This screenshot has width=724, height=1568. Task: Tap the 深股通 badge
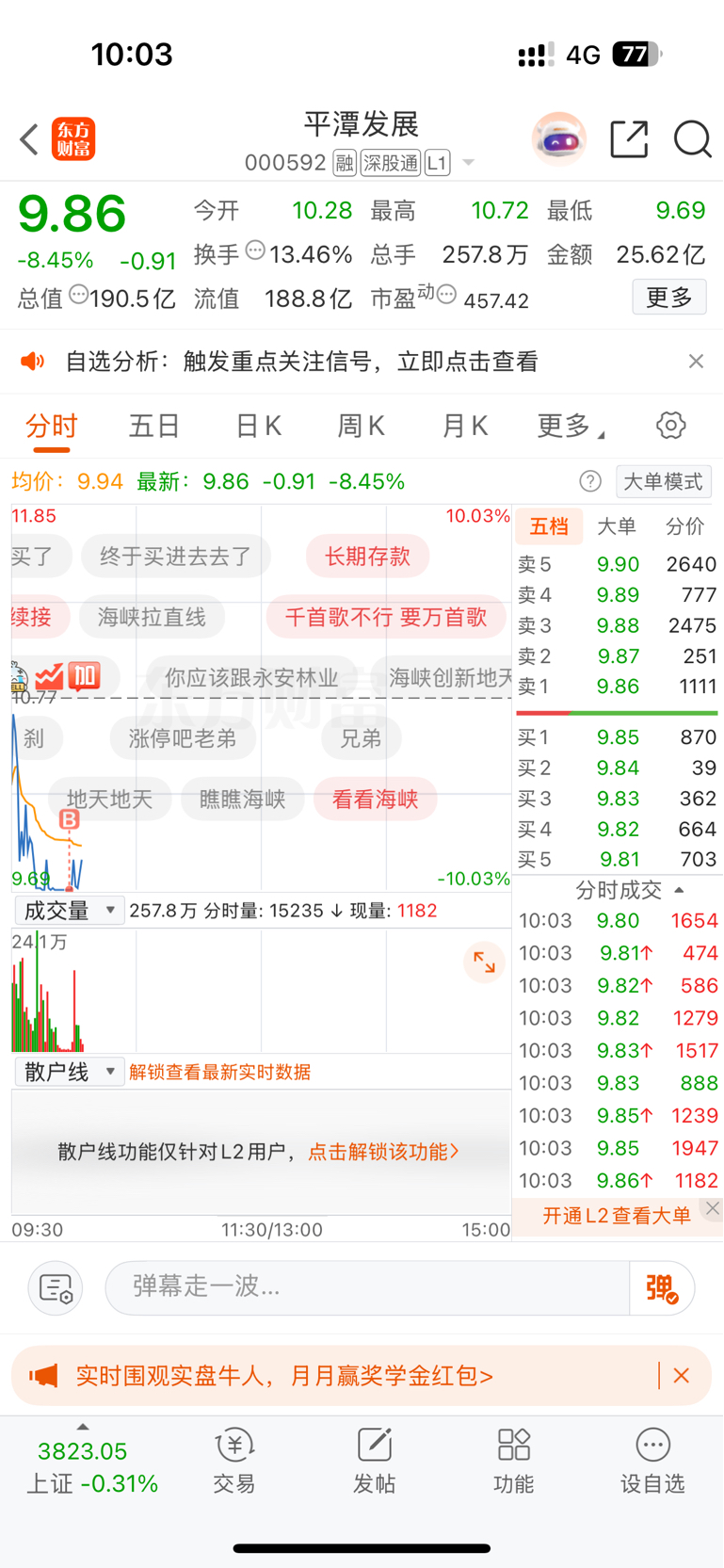click(391, 164)
